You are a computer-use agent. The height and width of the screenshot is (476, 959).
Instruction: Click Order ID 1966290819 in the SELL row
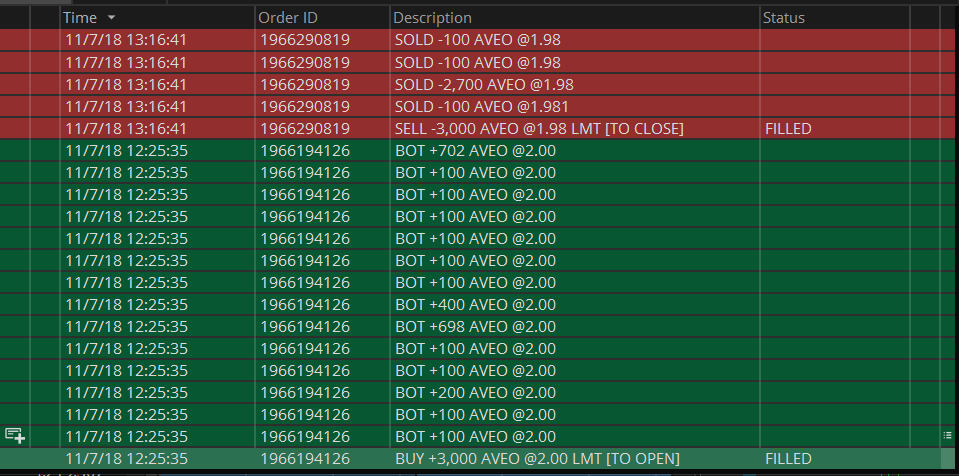click(304, 128)
